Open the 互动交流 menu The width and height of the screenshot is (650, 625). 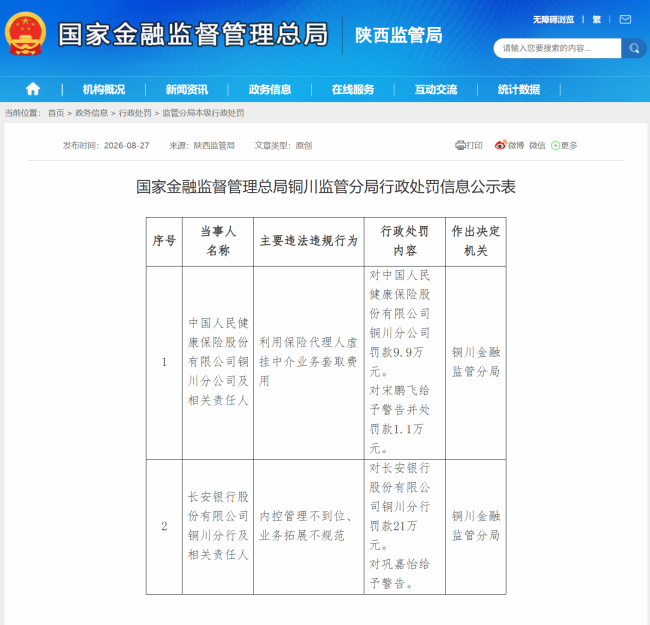click(x=436, y=90)
